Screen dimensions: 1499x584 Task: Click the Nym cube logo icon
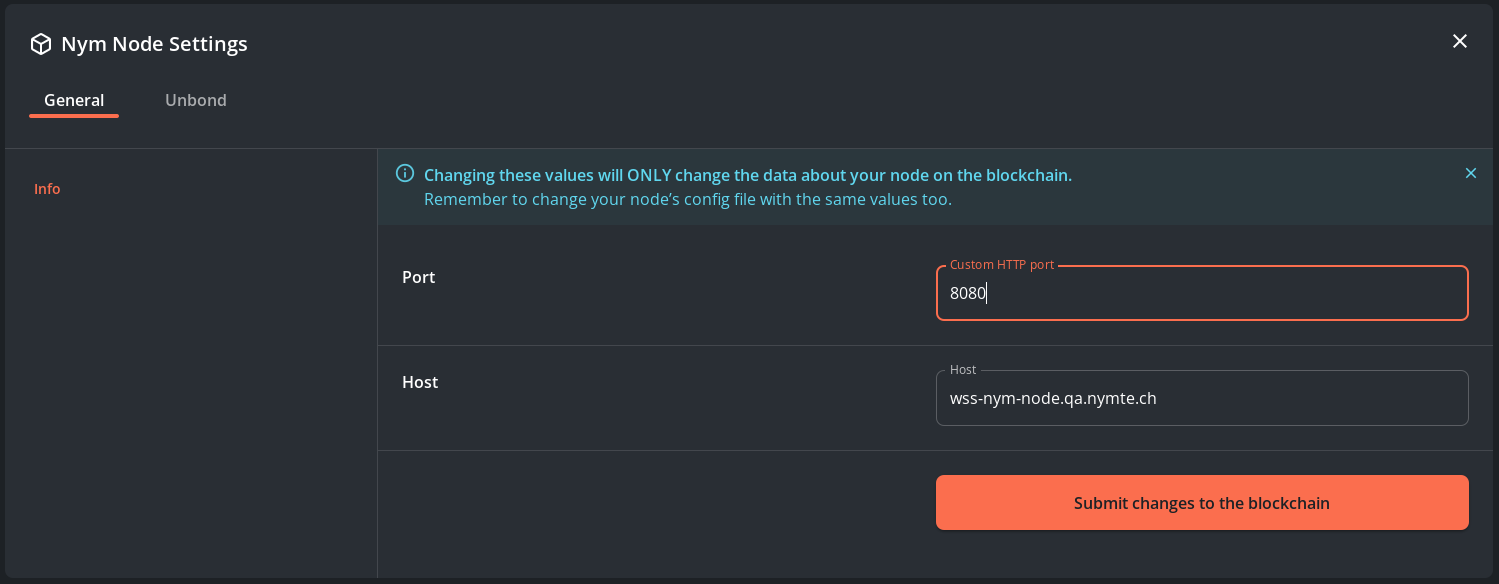click(x=41, y=44)
